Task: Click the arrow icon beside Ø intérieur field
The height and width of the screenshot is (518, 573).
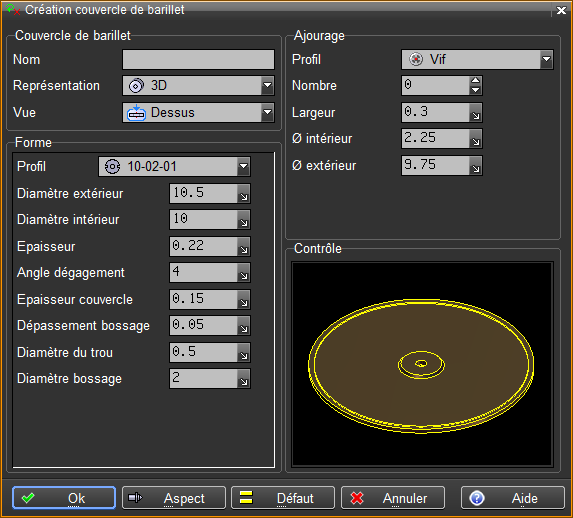Action: pyautogui.click(x=476, y=139)
